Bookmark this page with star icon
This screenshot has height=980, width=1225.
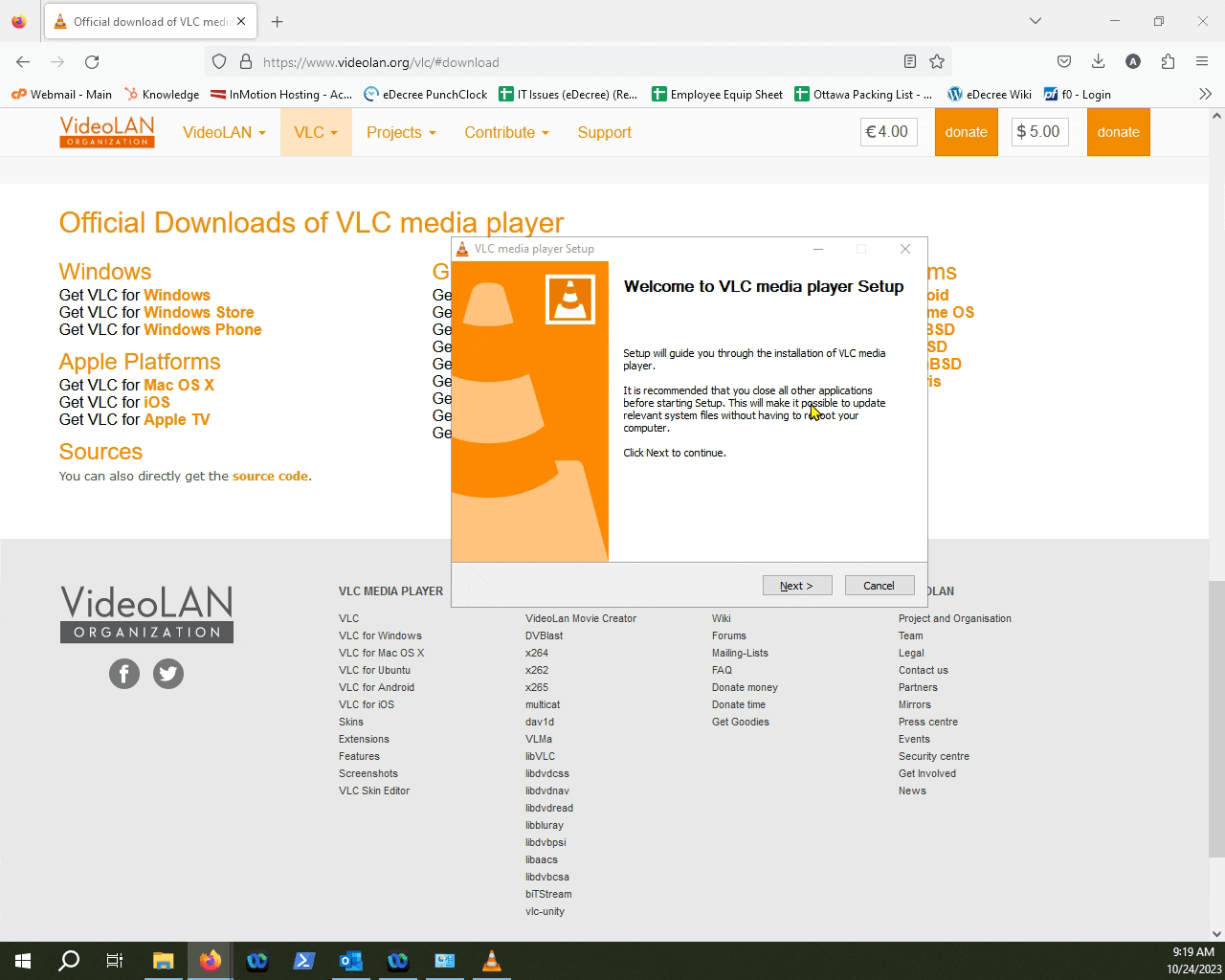pos(937,62)
